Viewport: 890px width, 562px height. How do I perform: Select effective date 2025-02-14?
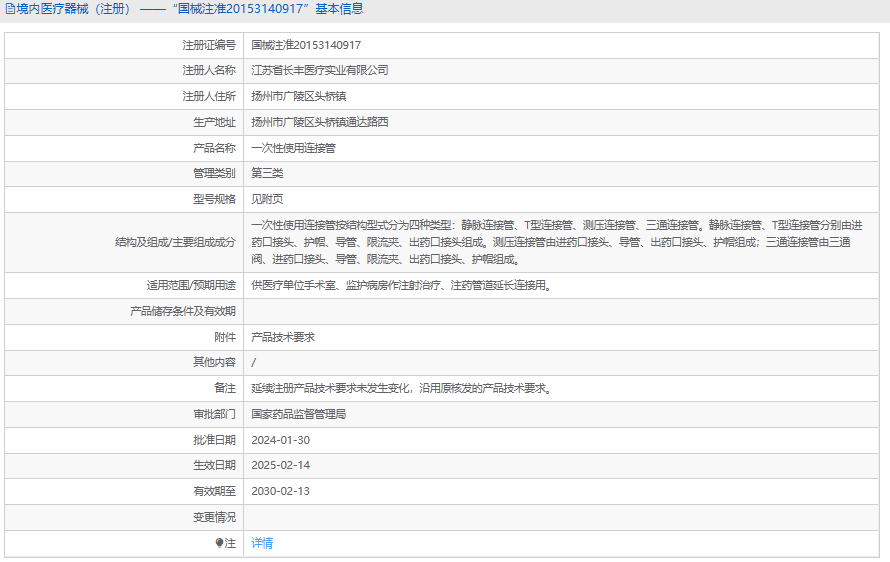click(280, 465)
